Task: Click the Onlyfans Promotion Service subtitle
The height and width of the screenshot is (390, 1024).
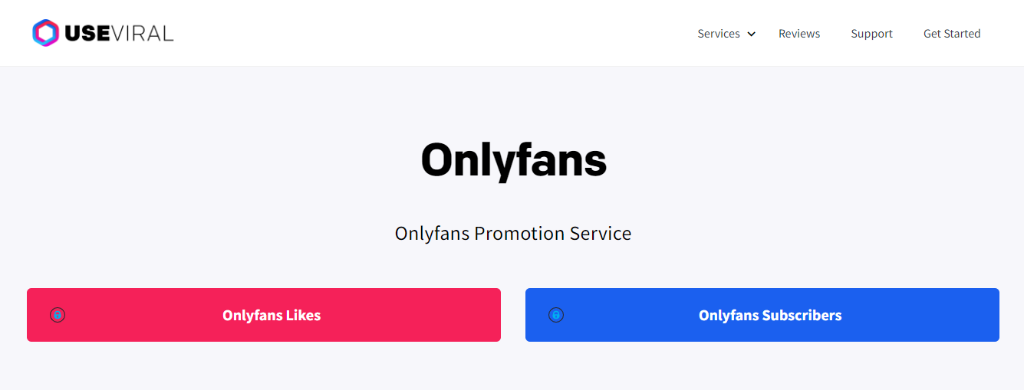Action: pos(513,233)
